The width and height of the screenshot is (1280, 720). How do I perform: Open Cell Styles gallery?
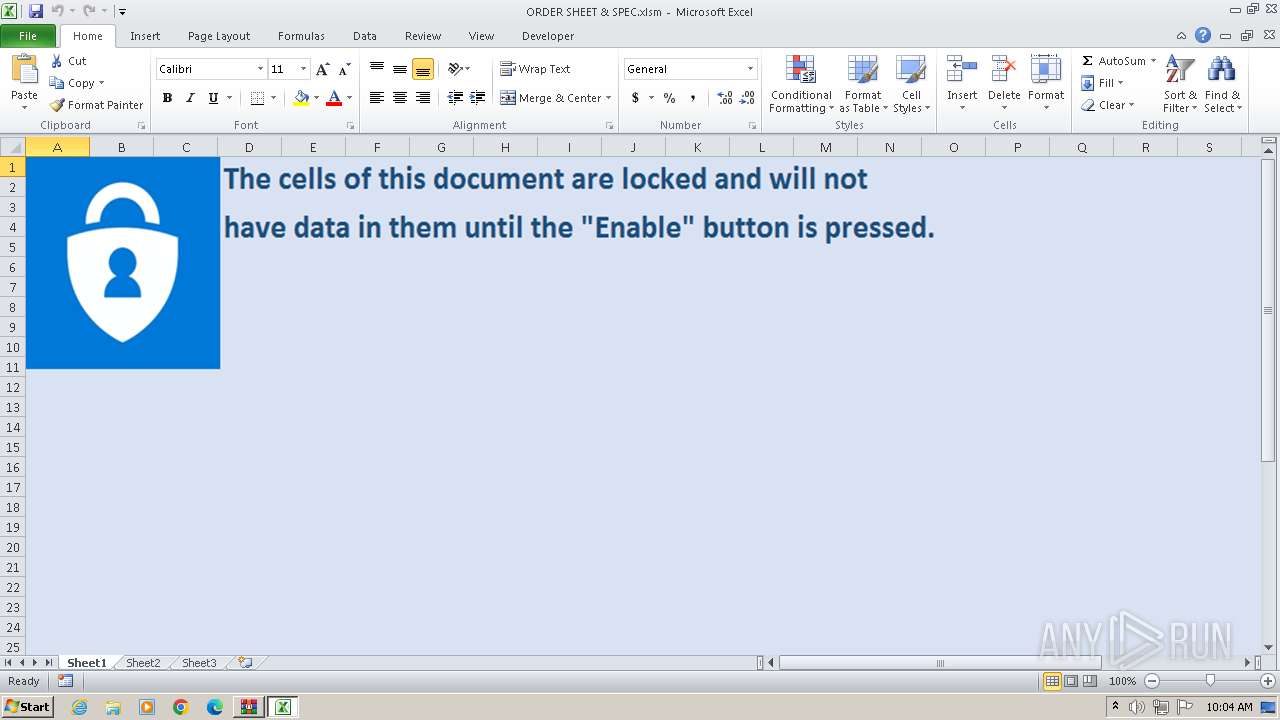click(x=911, y=85)
